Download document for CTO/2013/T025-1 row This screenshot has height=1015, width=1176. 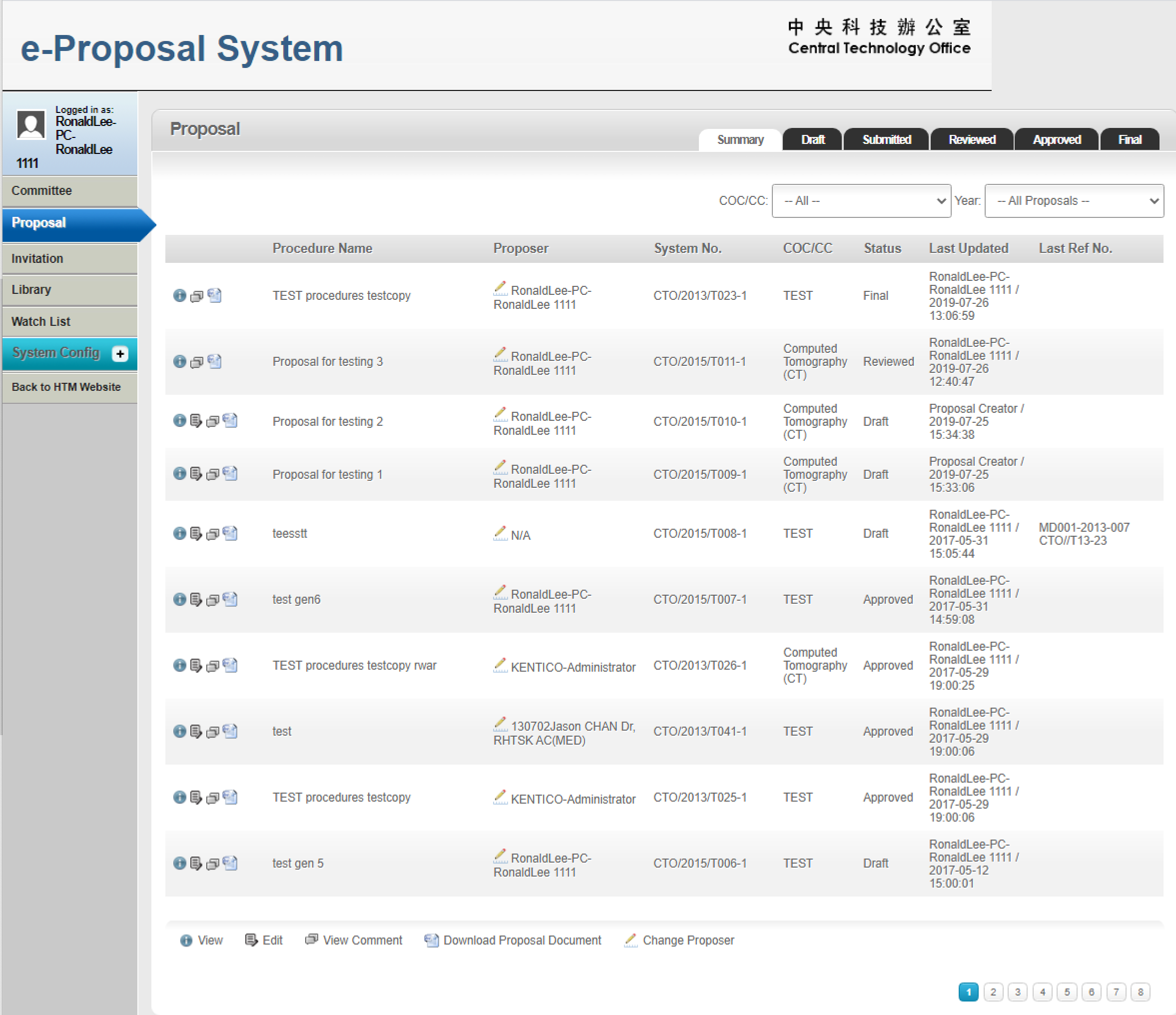pos(230,797)
